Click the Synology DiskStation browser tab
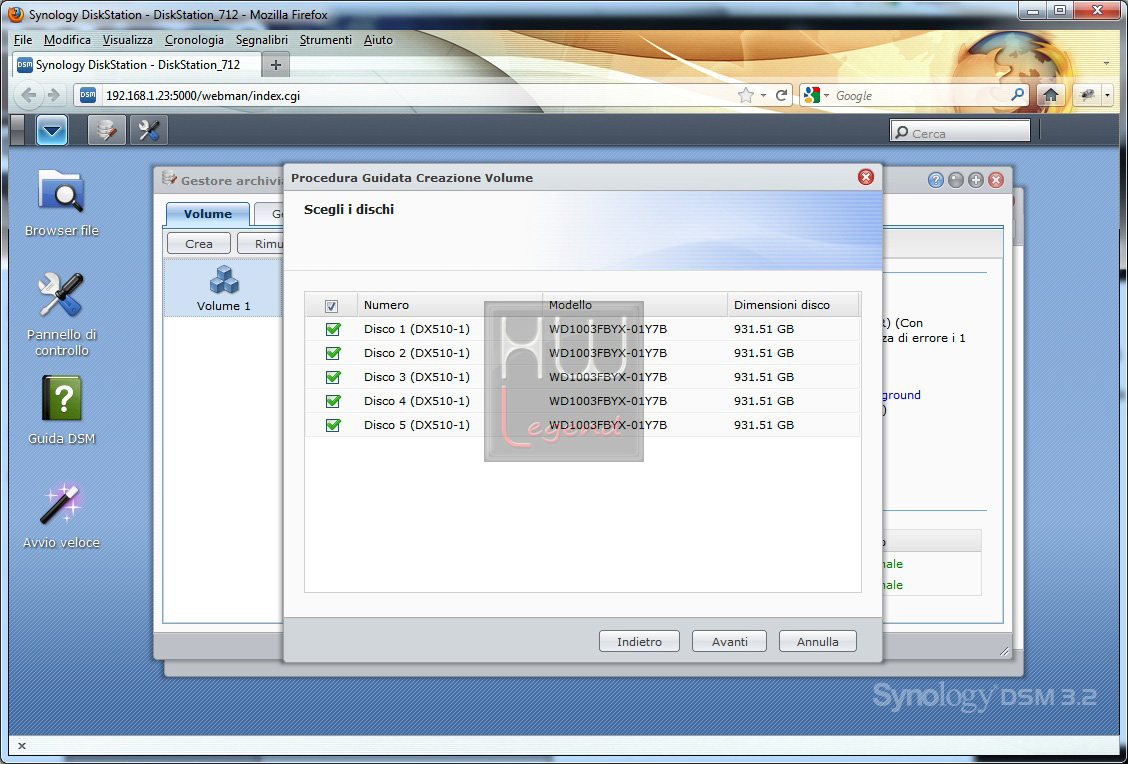This screenshot has width=1128, height=764. [x=137, y=65]
